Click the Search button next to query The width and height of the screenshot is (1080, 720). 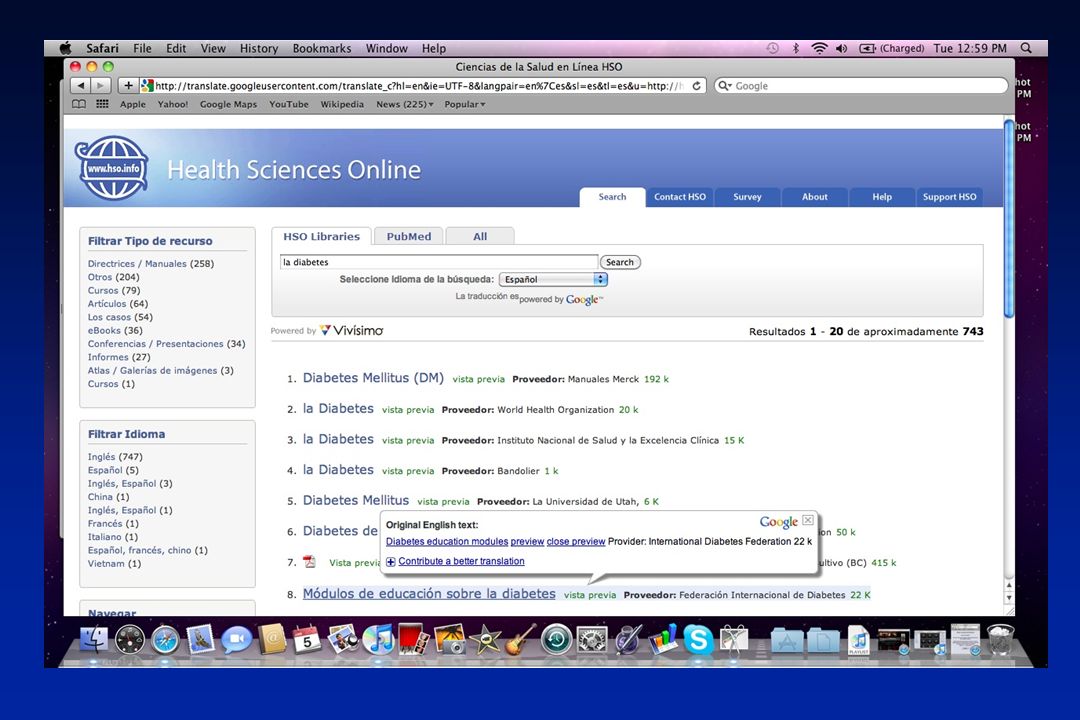coord(620,262)
